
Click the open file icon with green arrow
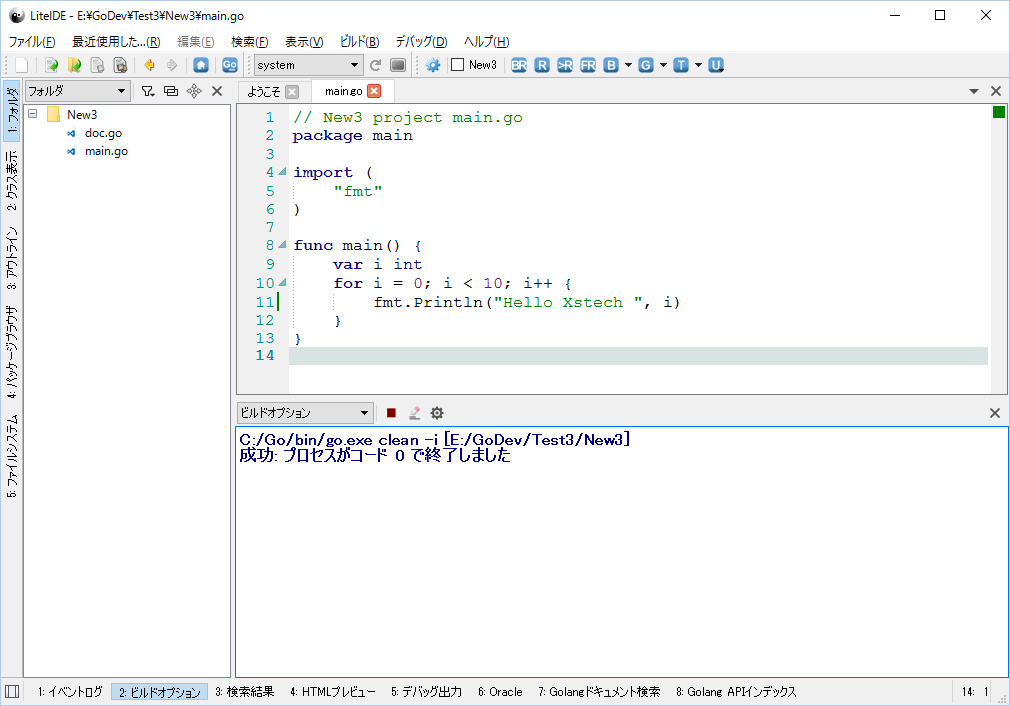[x=52, y=65]
